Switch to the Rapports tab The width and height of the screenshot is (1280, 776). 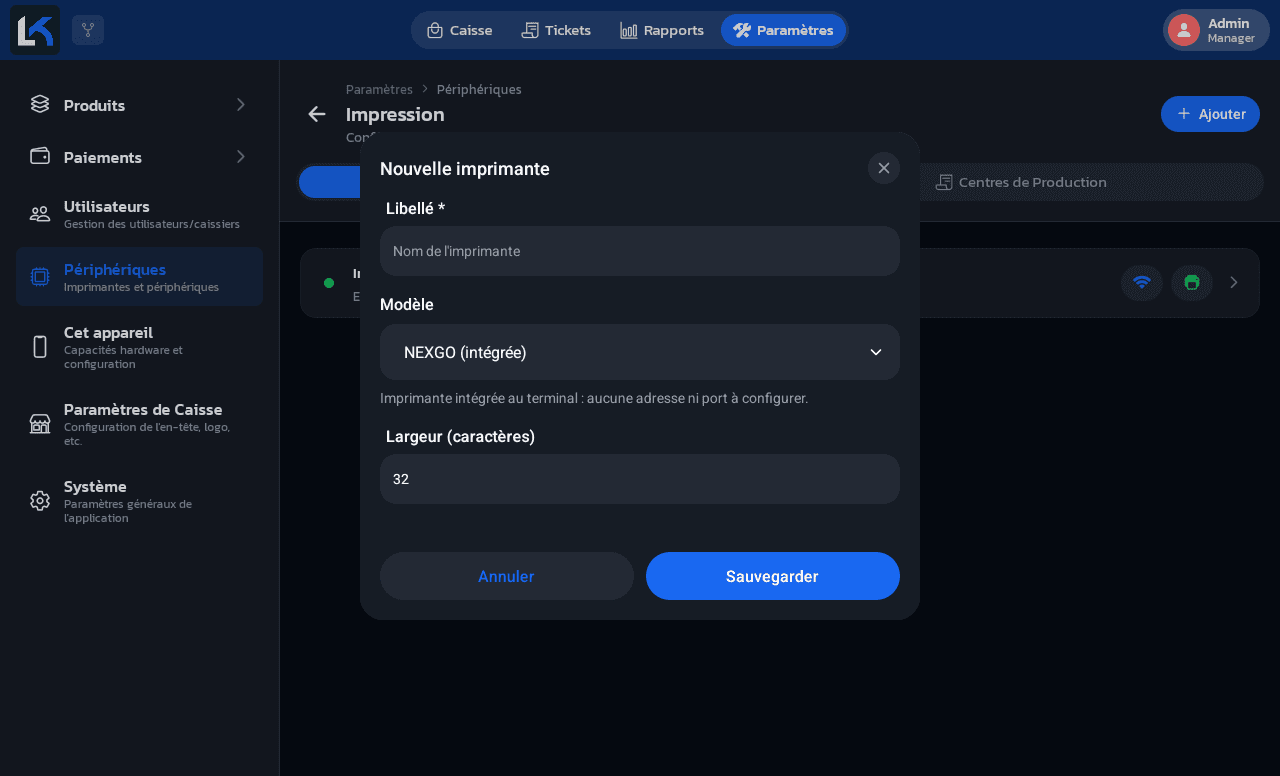[662, 30]
